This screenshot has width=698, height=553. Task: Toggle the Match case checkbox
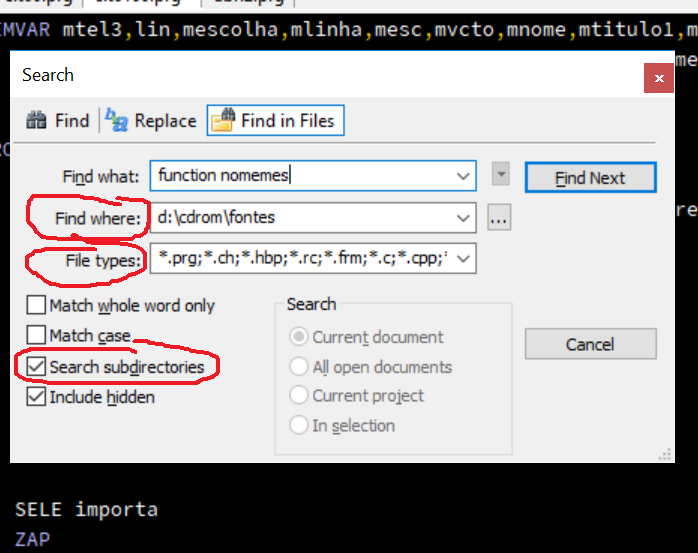tap(37, 335)
